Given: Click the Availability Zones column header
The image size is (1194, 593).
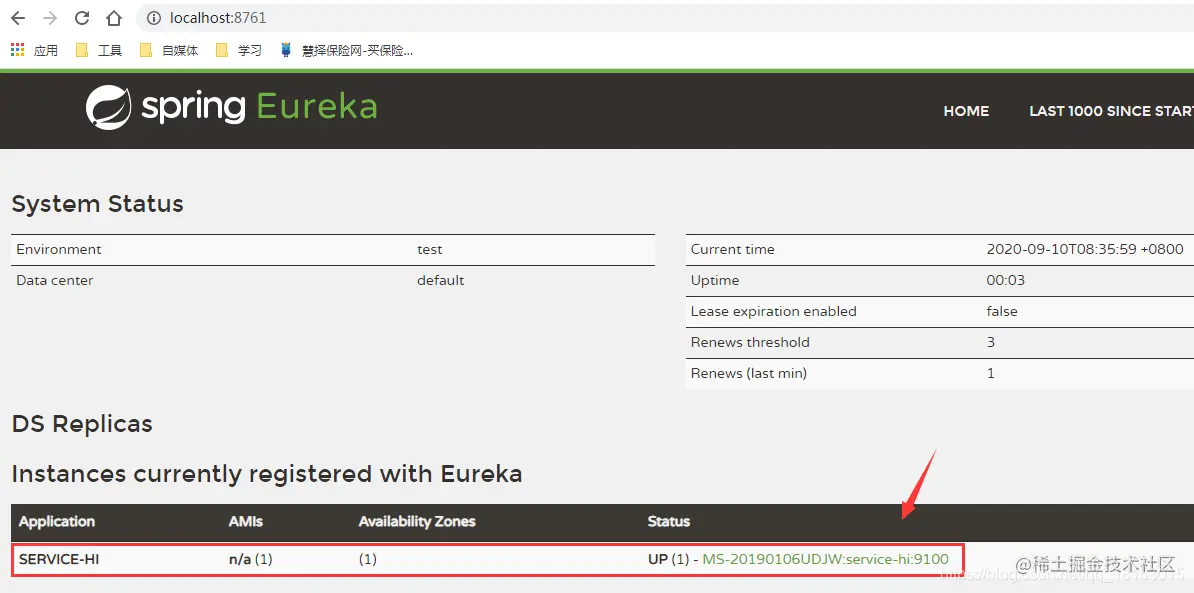Looking at the screenshot, I should coord(417,521).
